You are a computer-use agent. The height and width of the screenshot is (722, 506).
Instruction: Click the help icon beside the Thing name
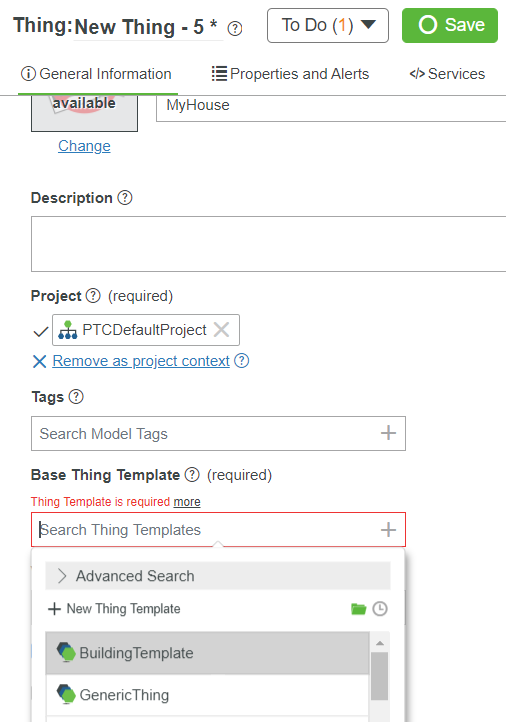[x=235, y=29]
